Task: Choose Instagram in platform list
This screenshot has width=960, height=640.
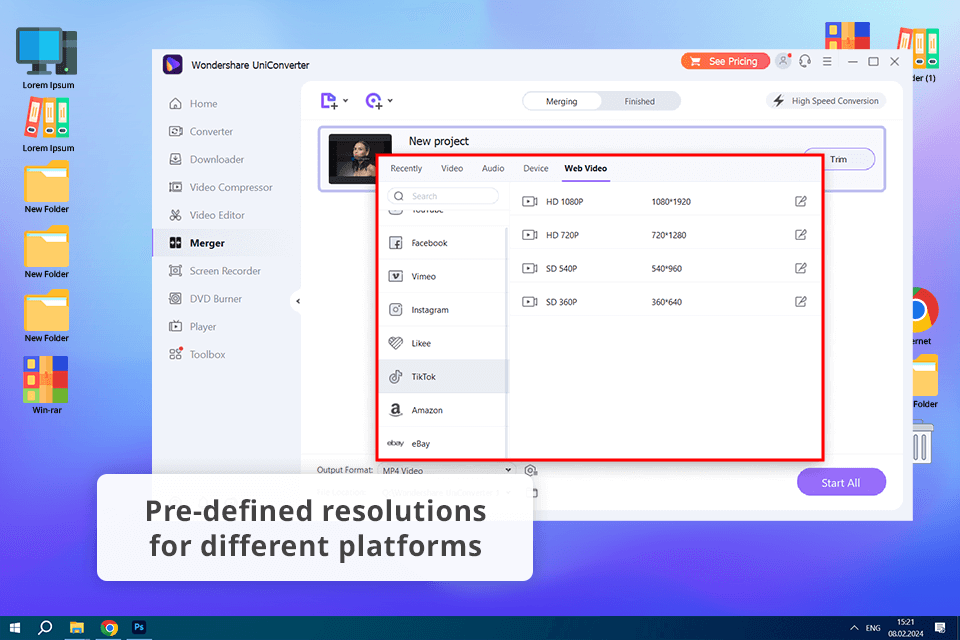Action: (444, 310)
